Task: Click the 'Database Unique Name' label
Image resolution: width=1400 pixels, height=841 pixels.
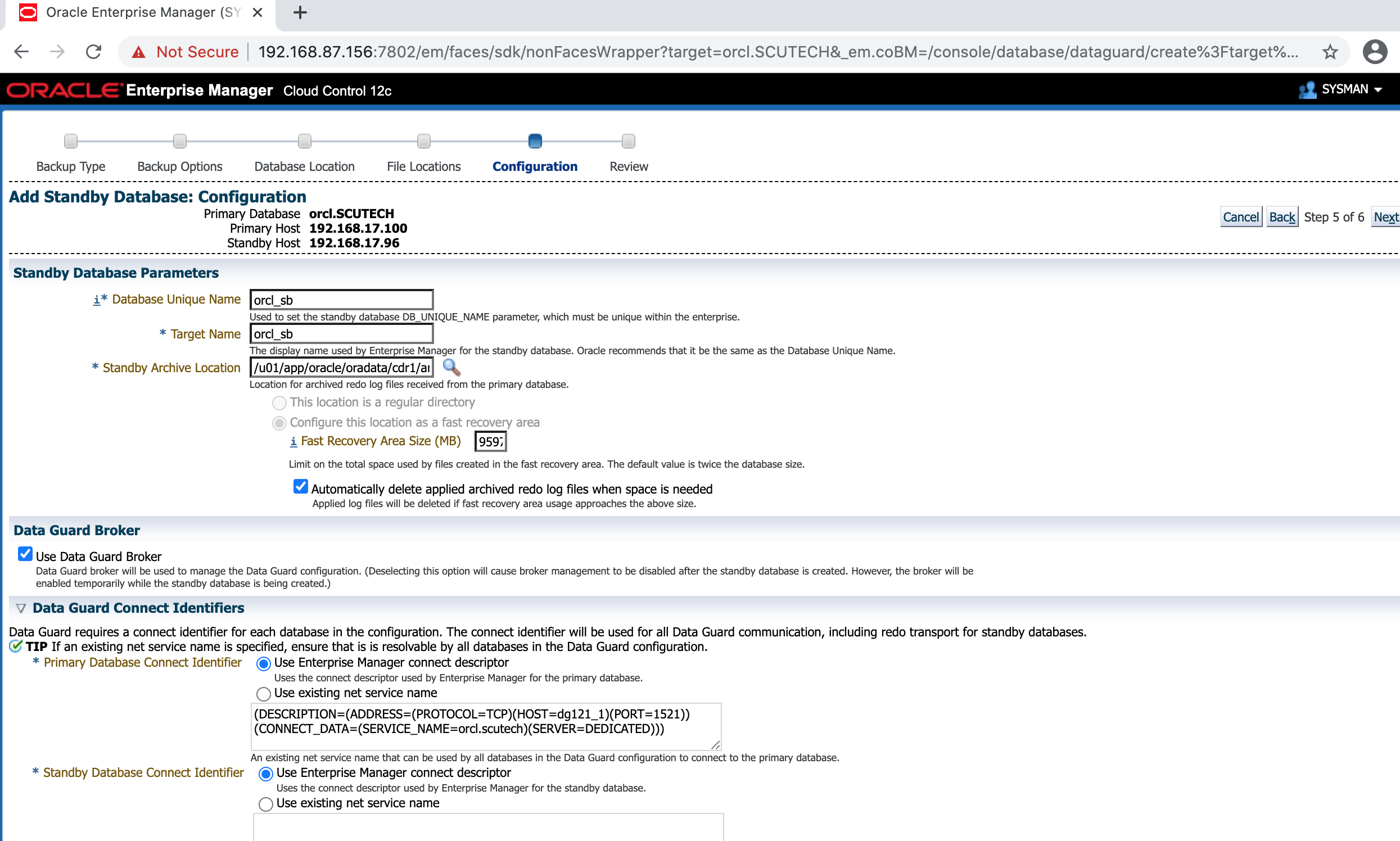Action: tap(177, 300)
